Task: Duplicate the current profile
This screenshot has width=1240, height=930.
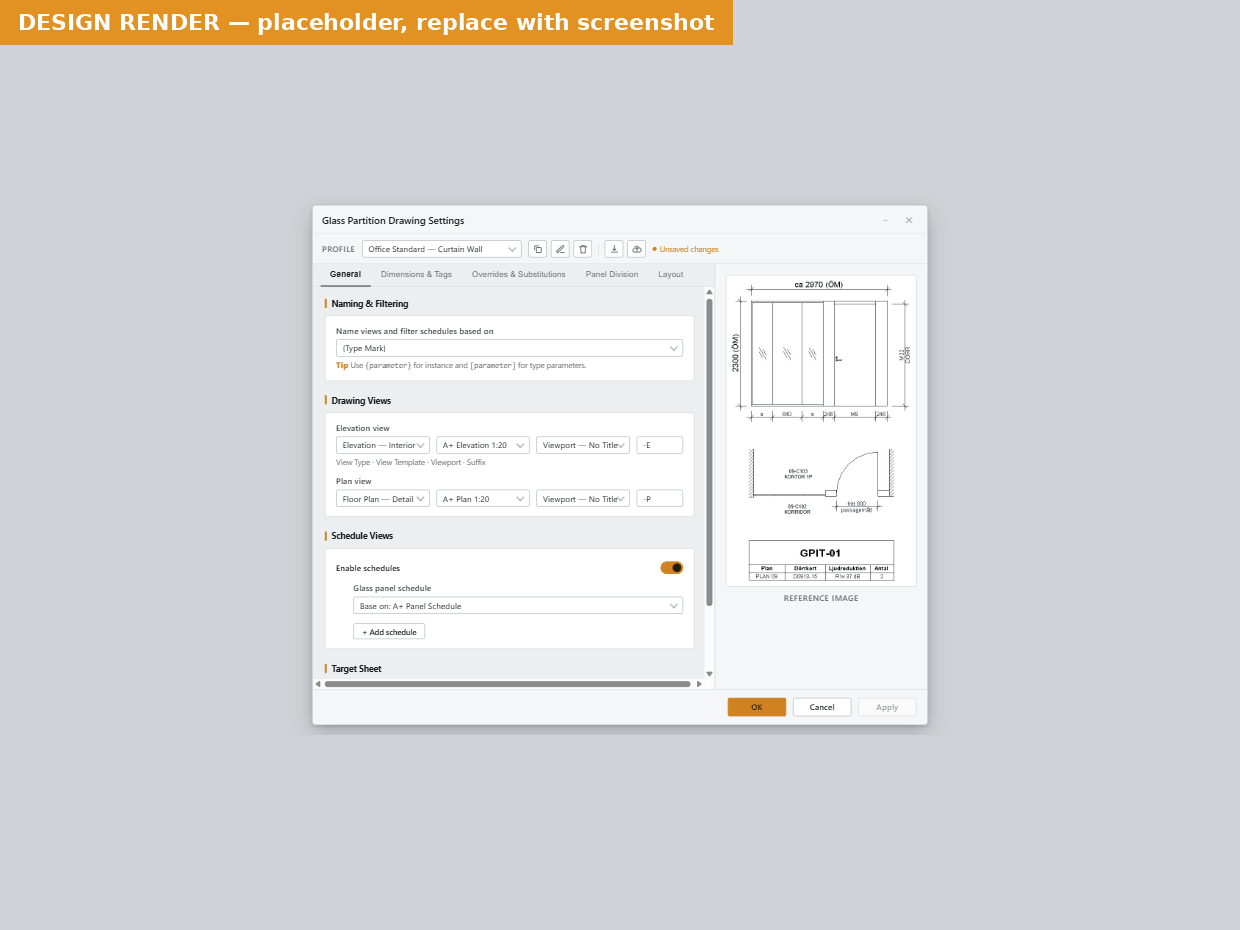Action: click(x=537, y=249)
